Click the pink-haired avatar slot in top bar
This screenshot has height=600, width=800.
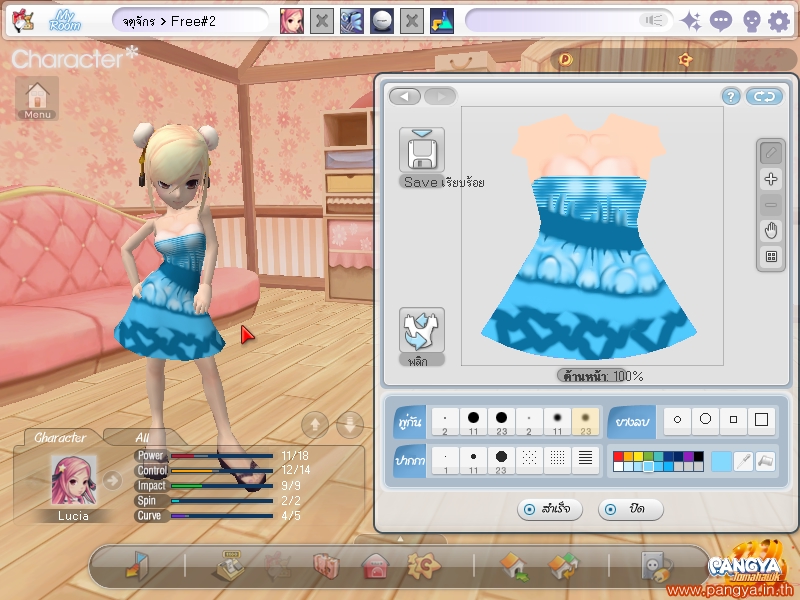pos(292,21)
